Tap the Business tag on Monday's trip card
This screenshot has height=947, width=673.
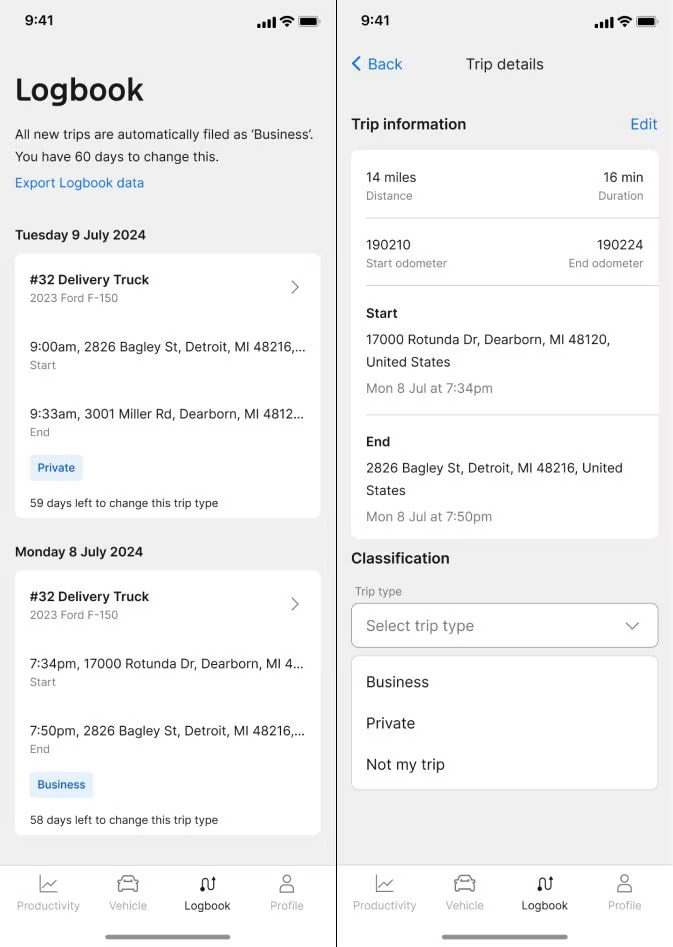click(61, 785)
